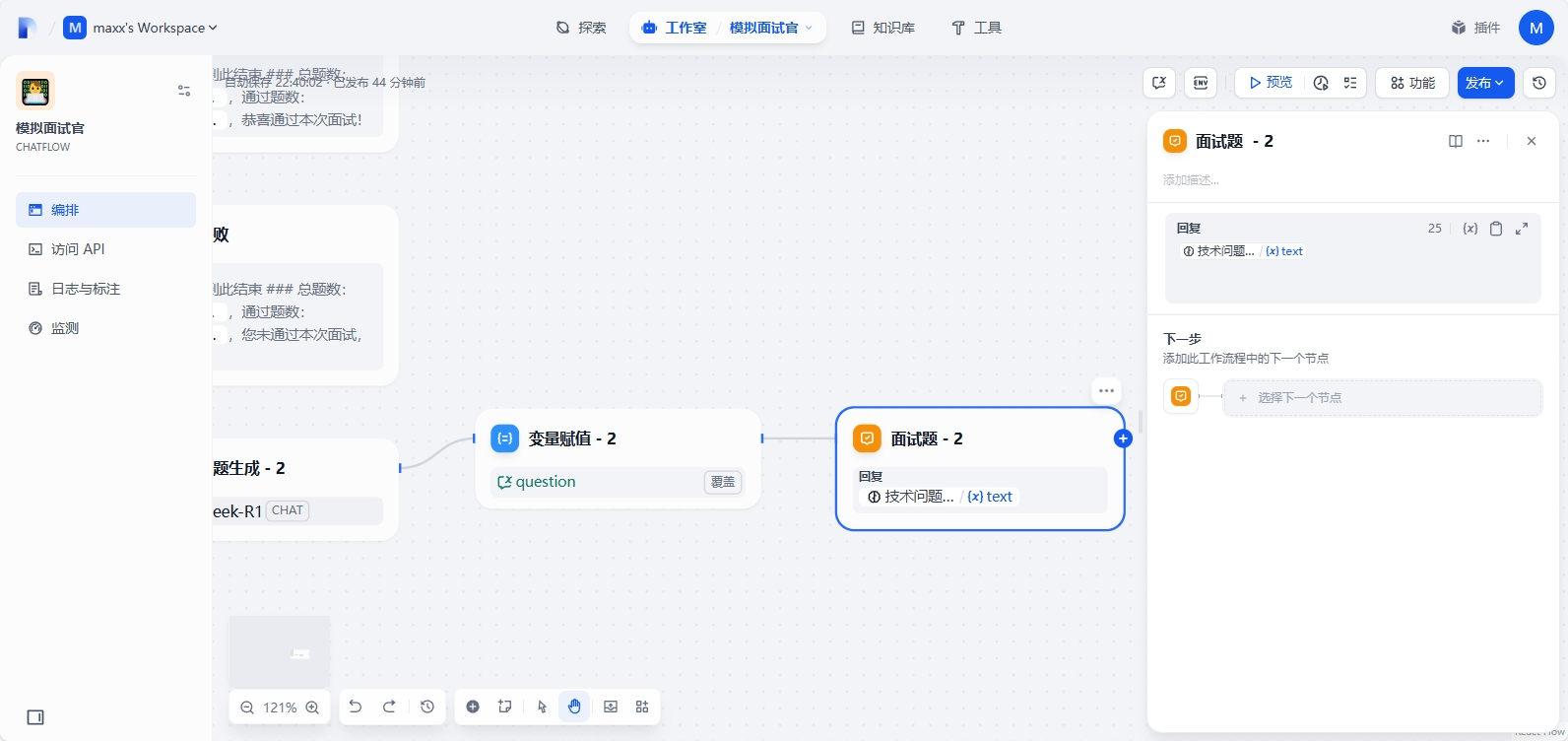Open 选择下一个节点 selector
1568x741 pixels.
[1383, 398]
